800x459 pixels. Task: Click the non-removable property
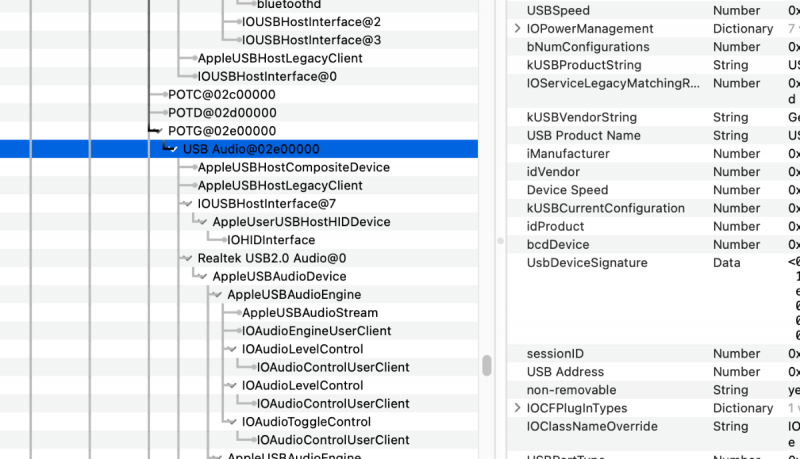click(571, 390)
